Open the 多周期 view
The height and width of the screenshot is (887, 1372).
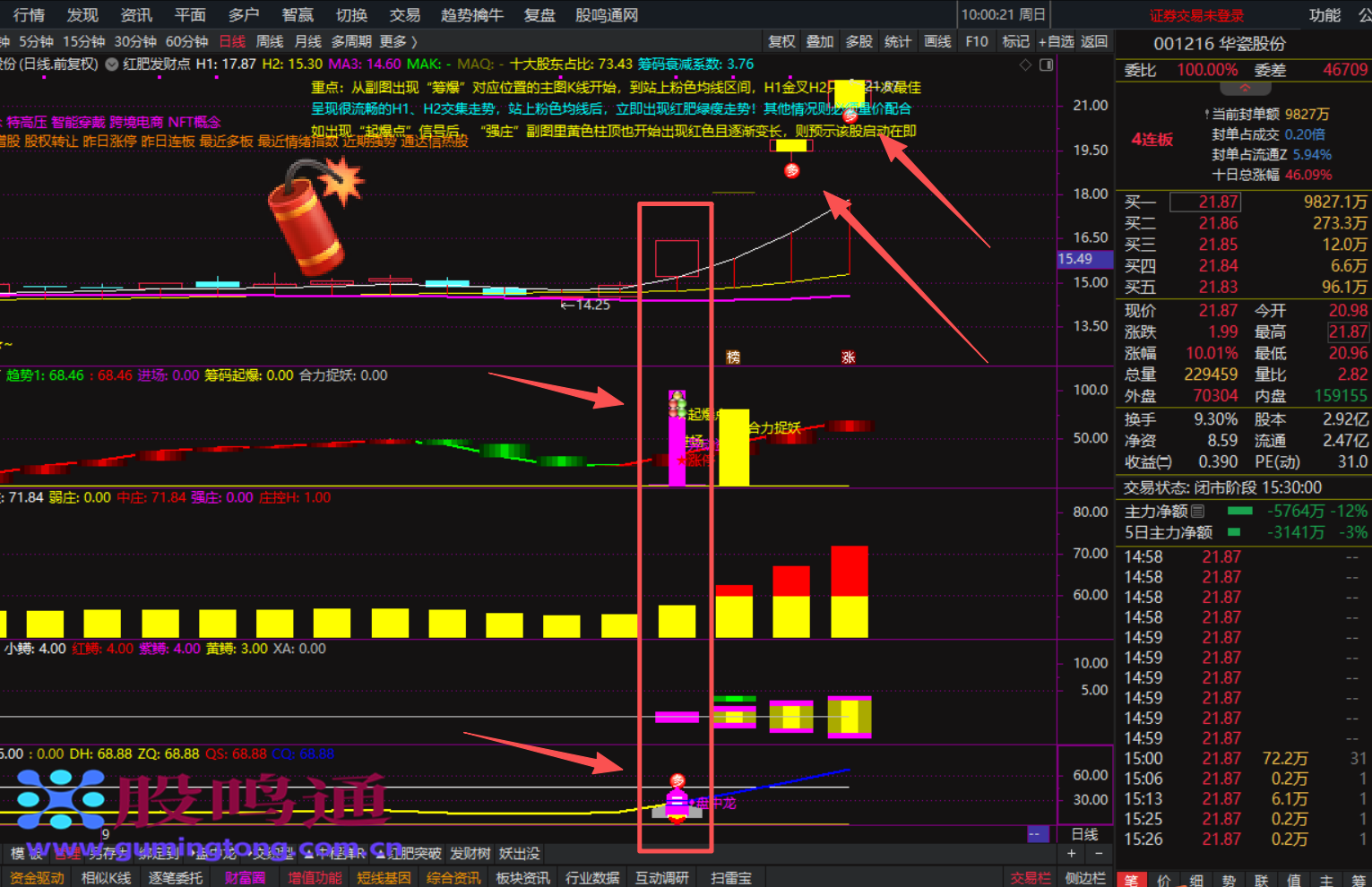pyautogui.click(x=351, y=41)
